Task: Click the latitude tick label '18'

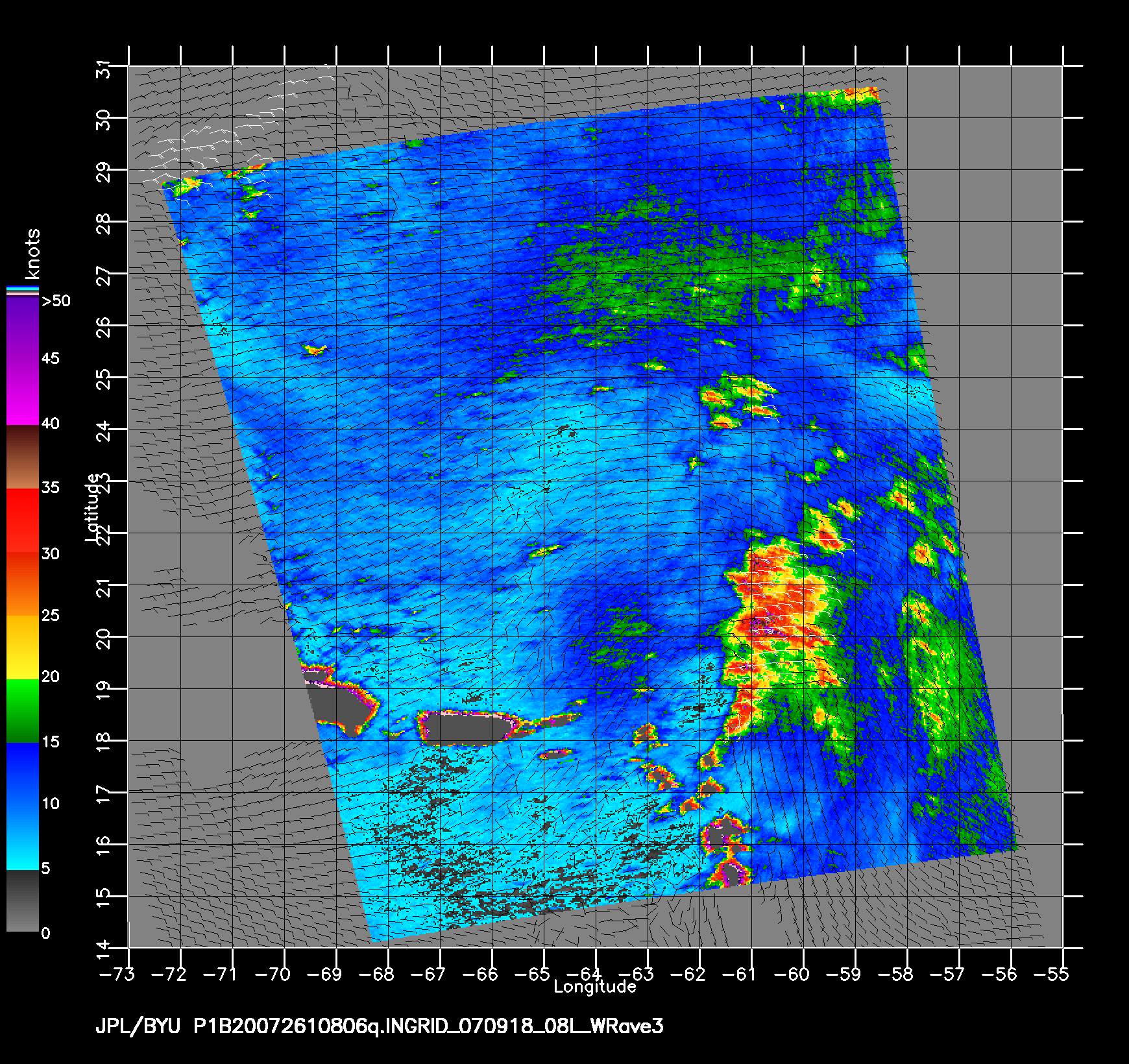Action: point(104,743)
